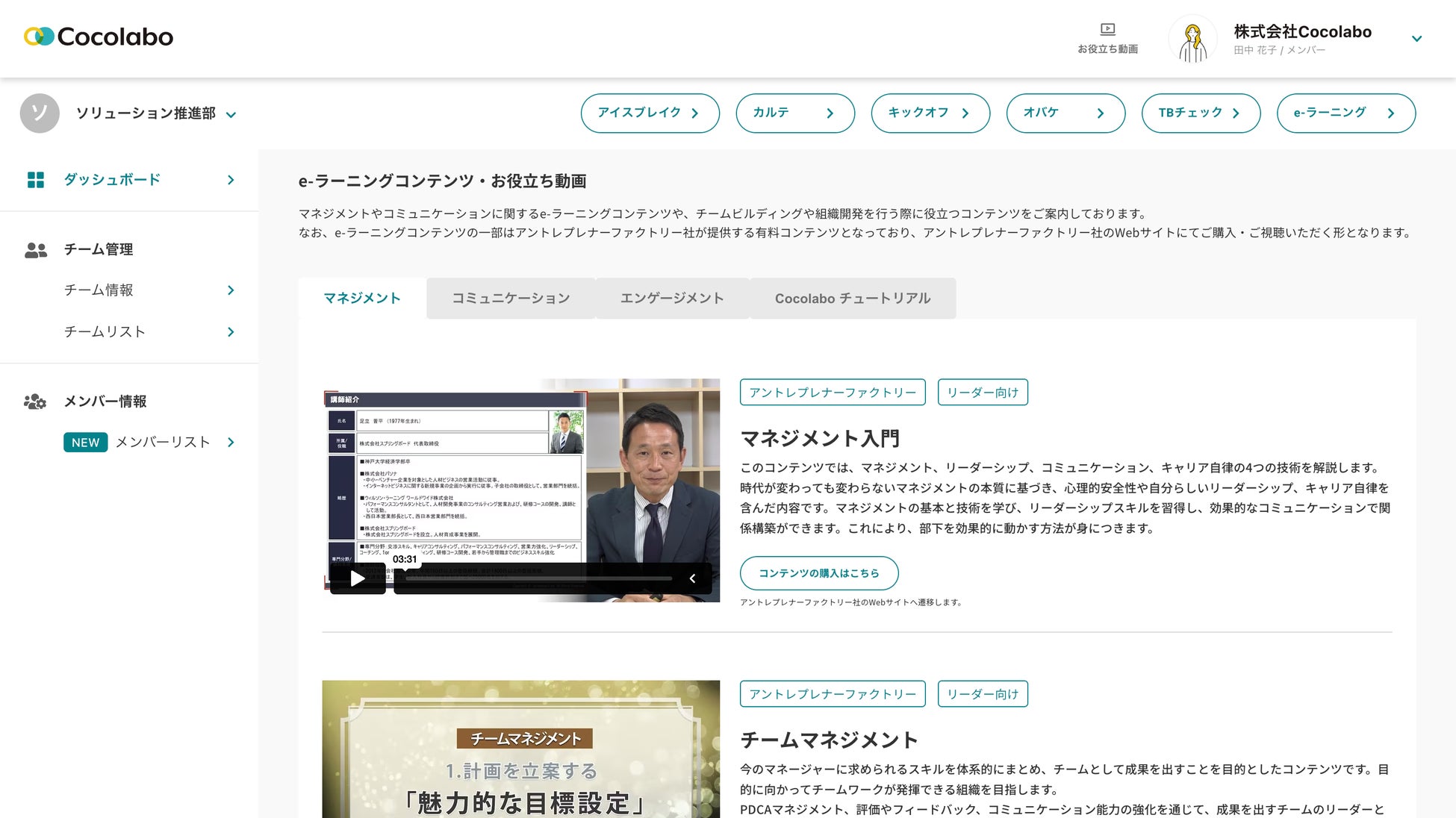The height and width of the screenshot is (818, 1456).
Task: Select the マネジメント tab
Action: pyautogui.click(x=362, y=299)
